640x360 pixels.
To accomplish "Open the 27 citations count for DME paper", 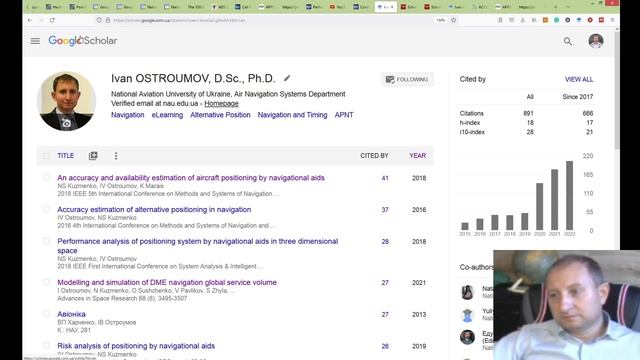I will [x=384, y=282].
